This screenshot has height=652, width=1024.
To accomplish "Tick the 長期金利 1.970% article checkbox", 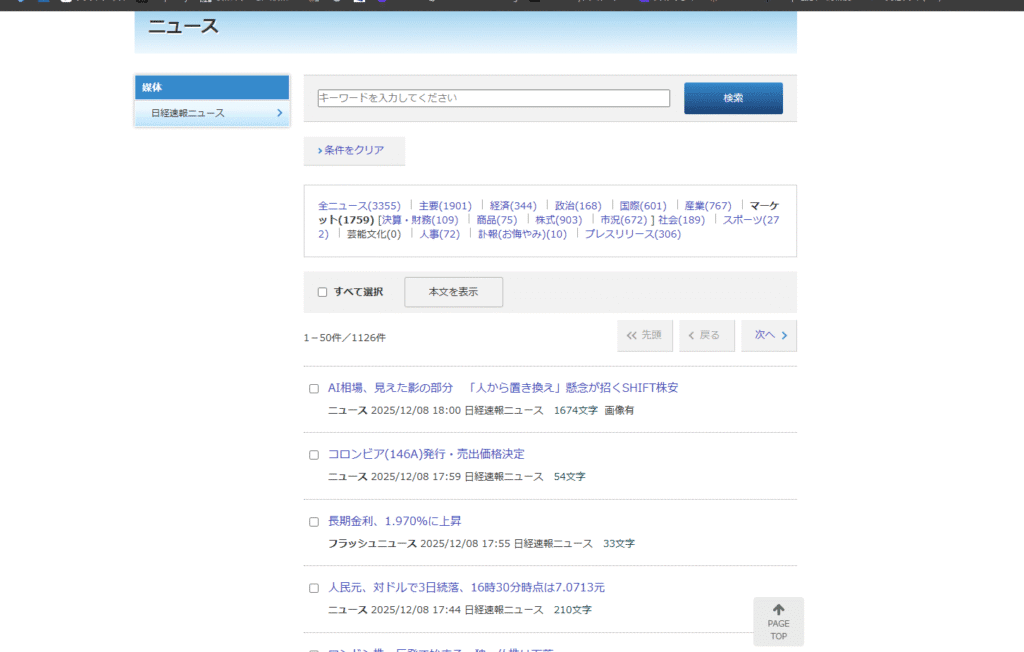I will click(x=314, y=522).
